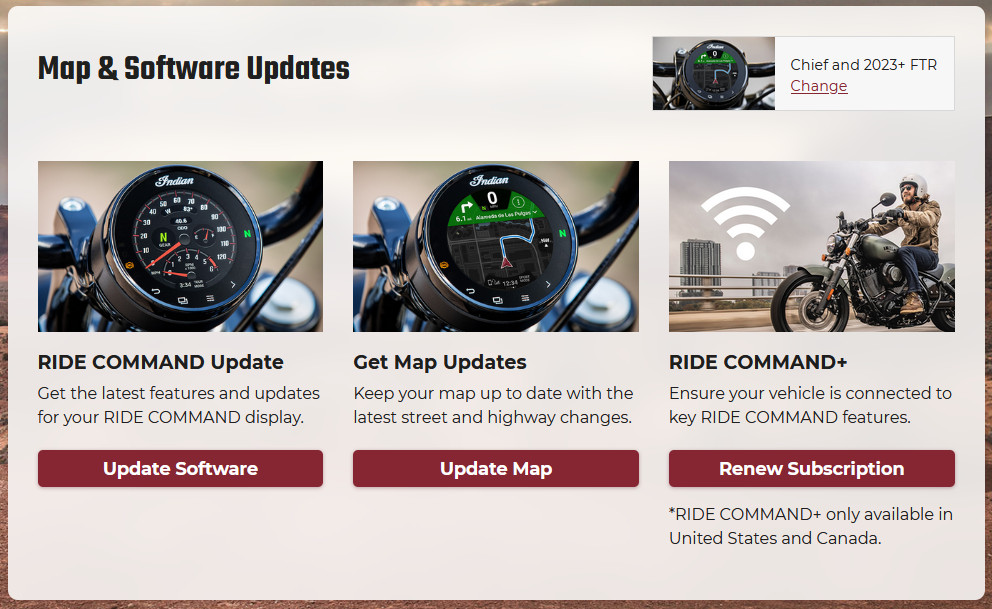The image size is (992, 609).
Task: Click the hamburger menu icon on navigation display image
Action: 524,298
